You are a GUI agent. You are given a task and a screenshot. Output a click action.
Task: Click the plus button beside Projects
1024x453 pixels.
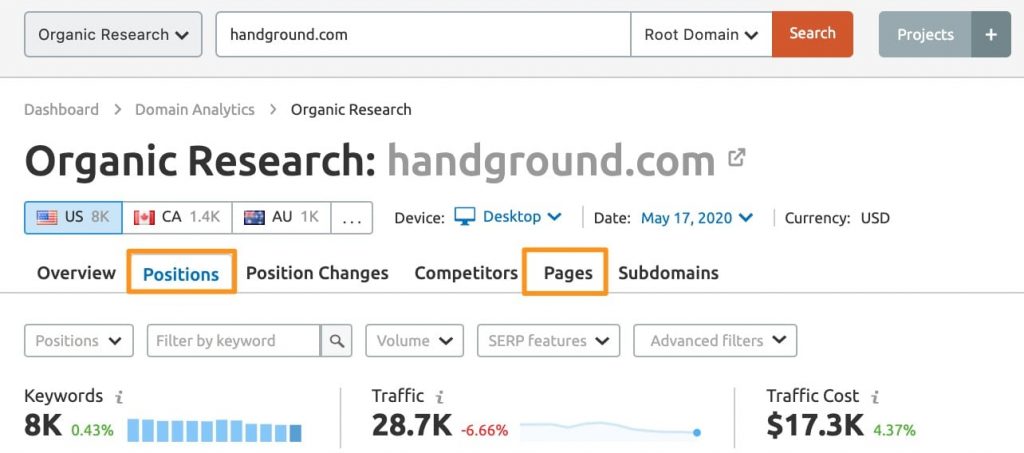[991, 35]
